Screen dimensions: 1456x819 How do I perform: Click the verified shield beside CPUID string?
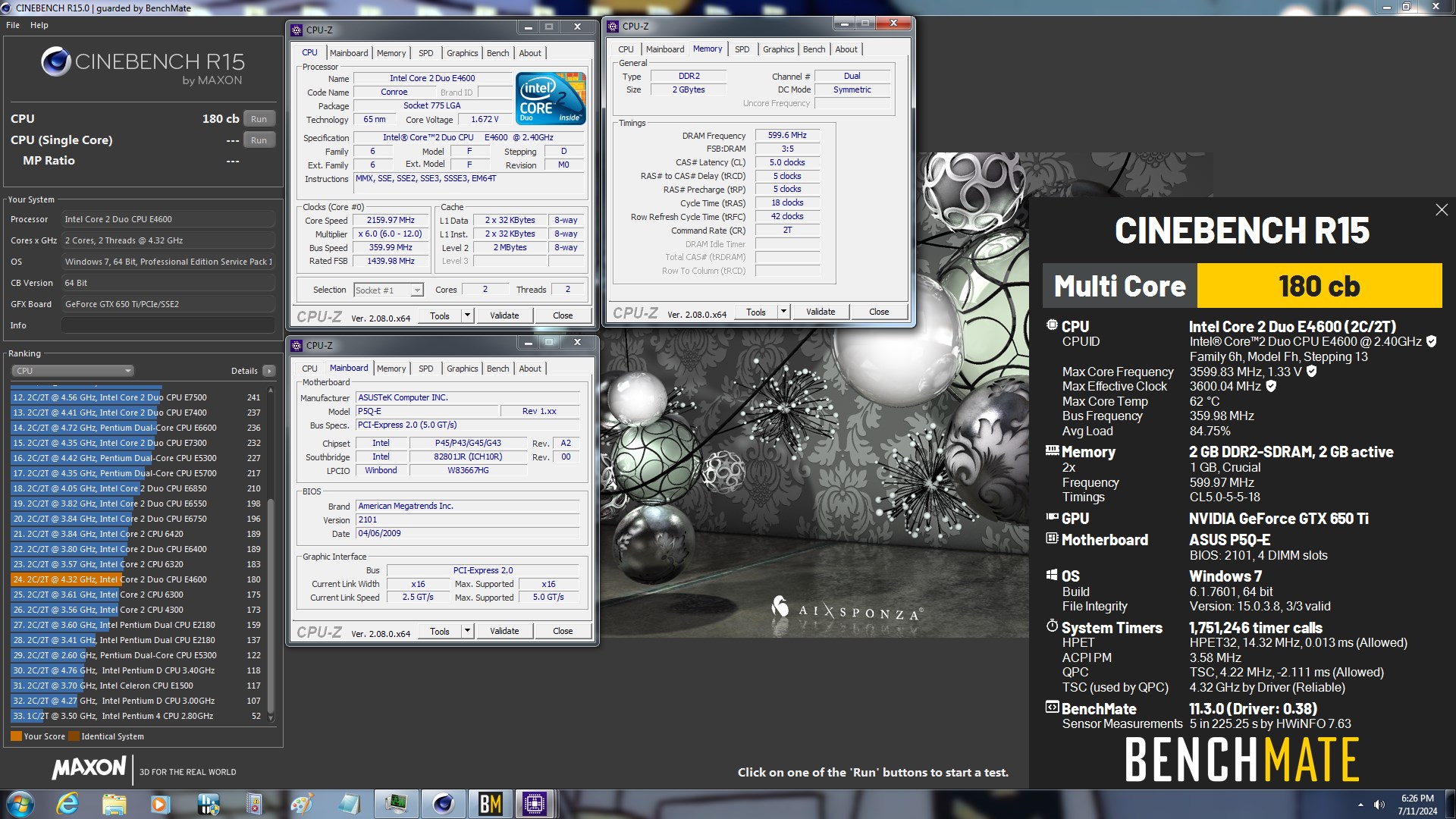point(1431,342)
